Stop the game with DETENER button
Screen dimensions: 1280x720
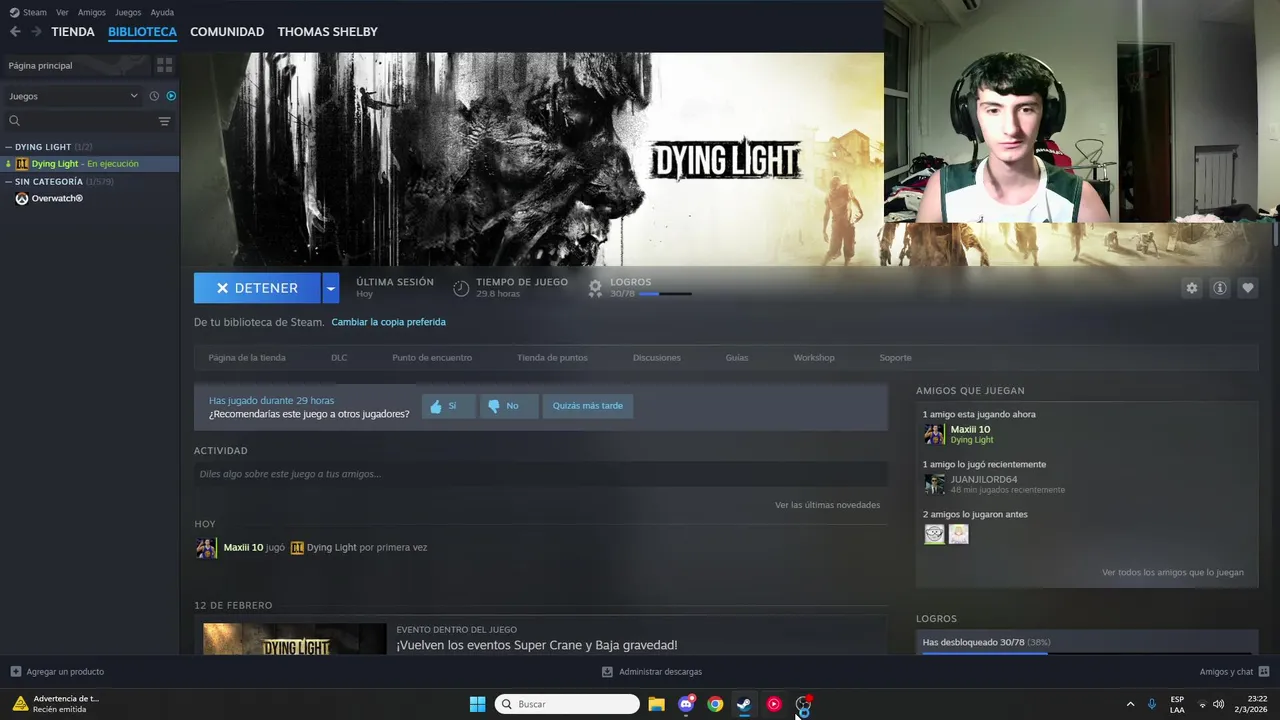[x=257, y=288]
